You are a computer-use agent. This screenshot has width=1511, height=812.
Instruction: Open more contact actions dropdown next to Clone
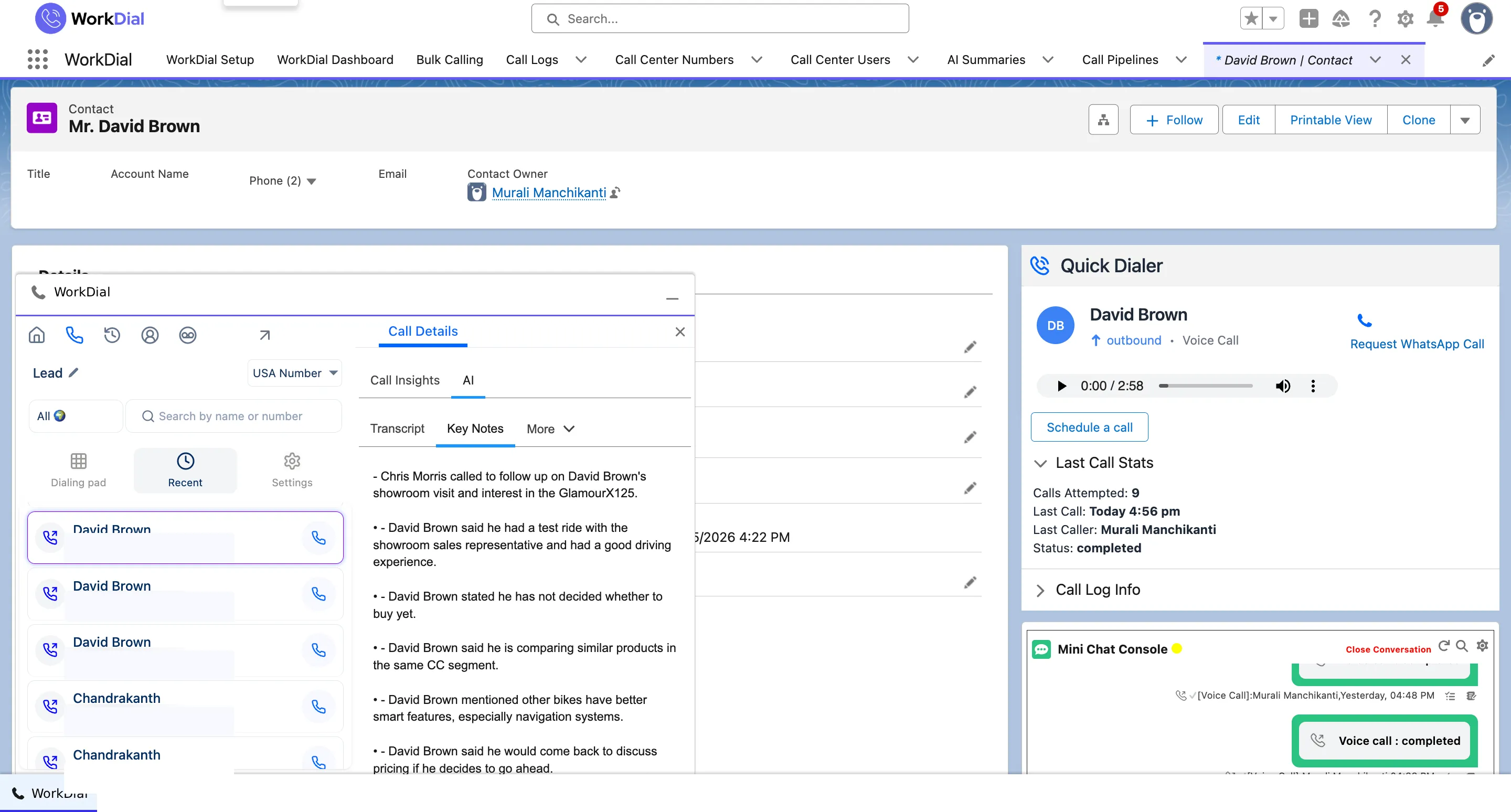click(1465, 120)
